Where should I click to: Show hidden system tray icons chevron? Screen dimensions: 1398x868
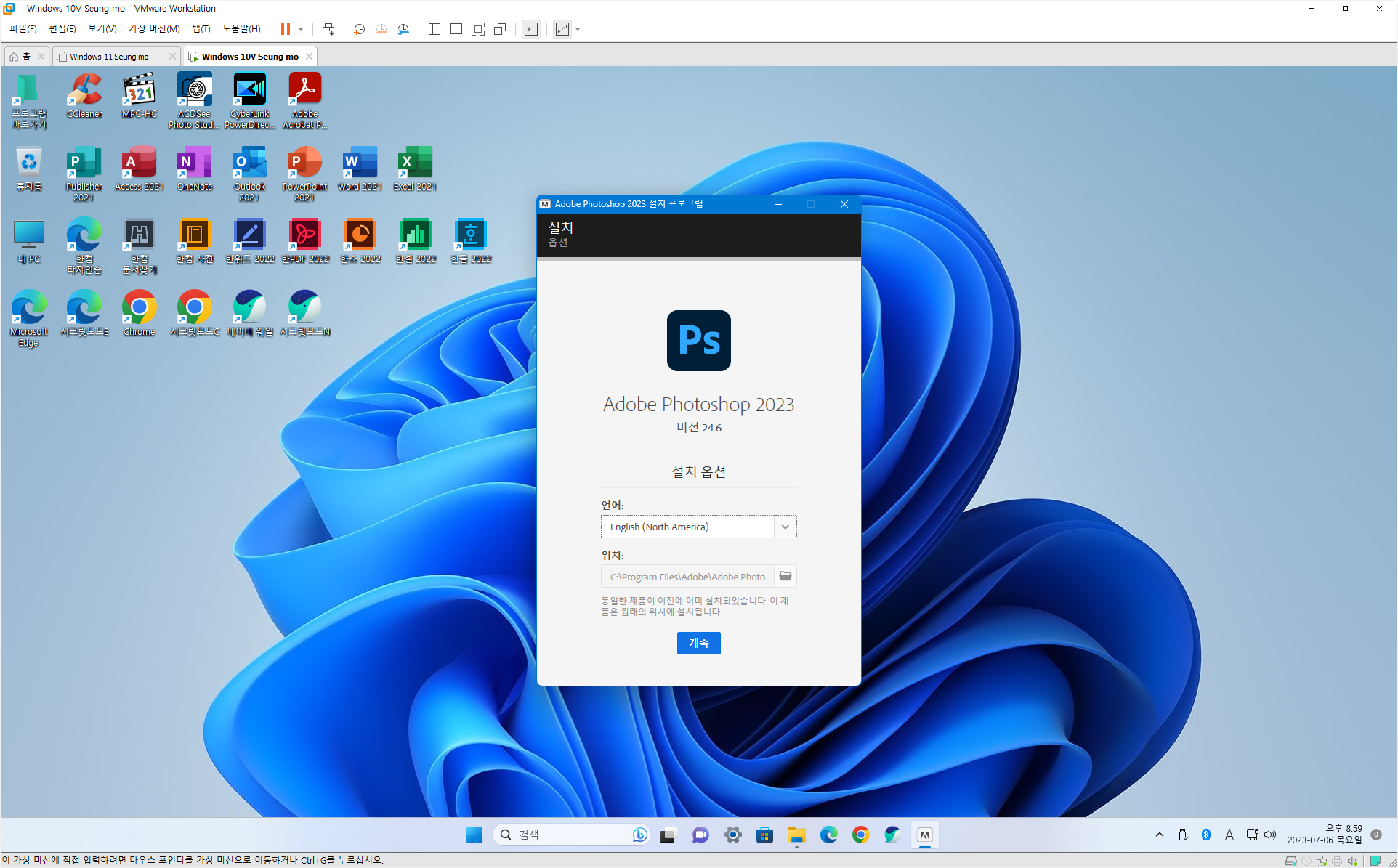1159,835
